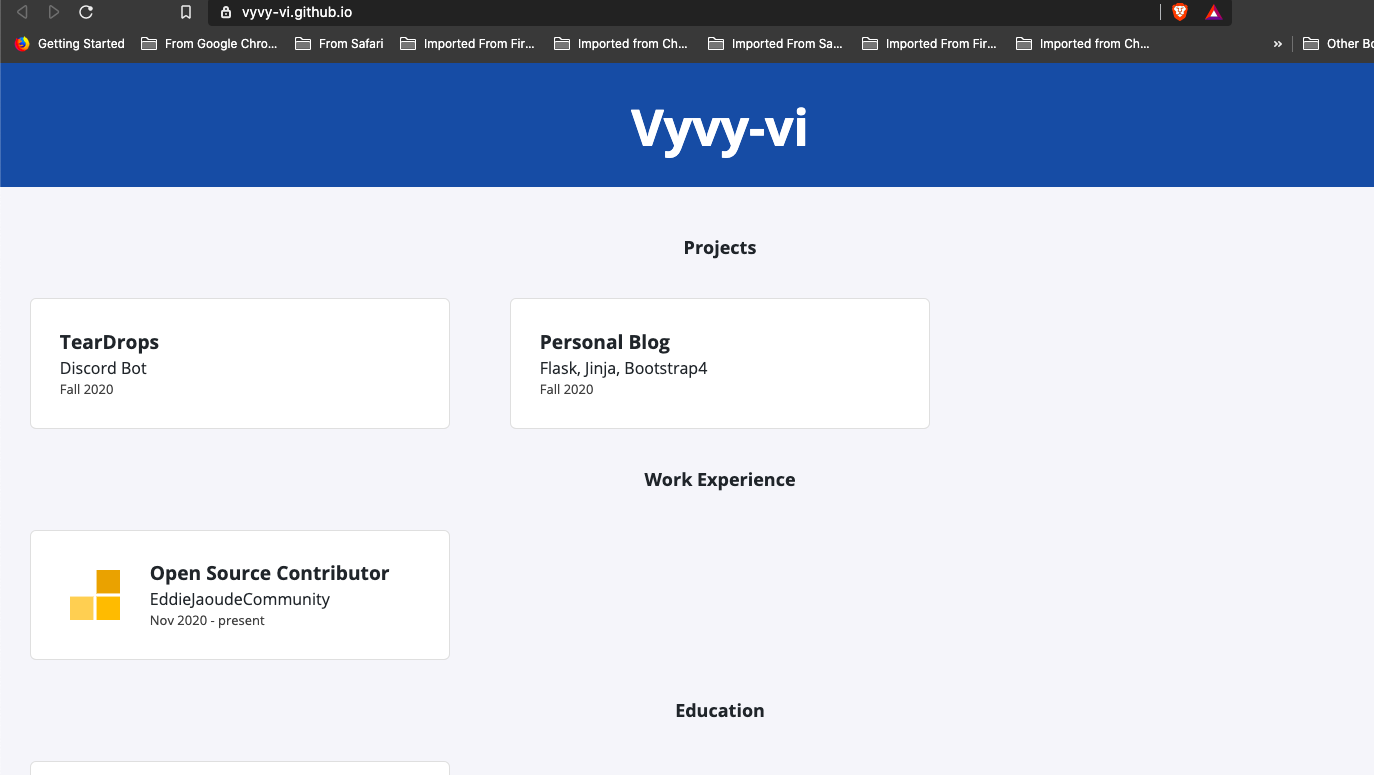Click the browser back arrow
This screenshot has height=775, width=1374.
pyautogui.click(x=22, y=12)
